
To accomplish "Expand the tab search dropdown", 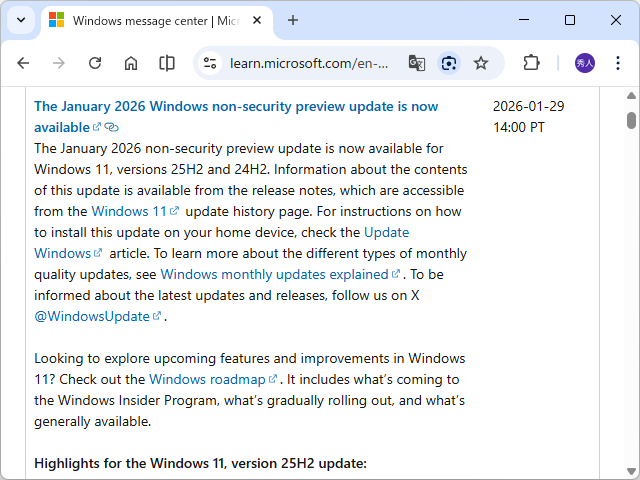I will pos(21,20).
